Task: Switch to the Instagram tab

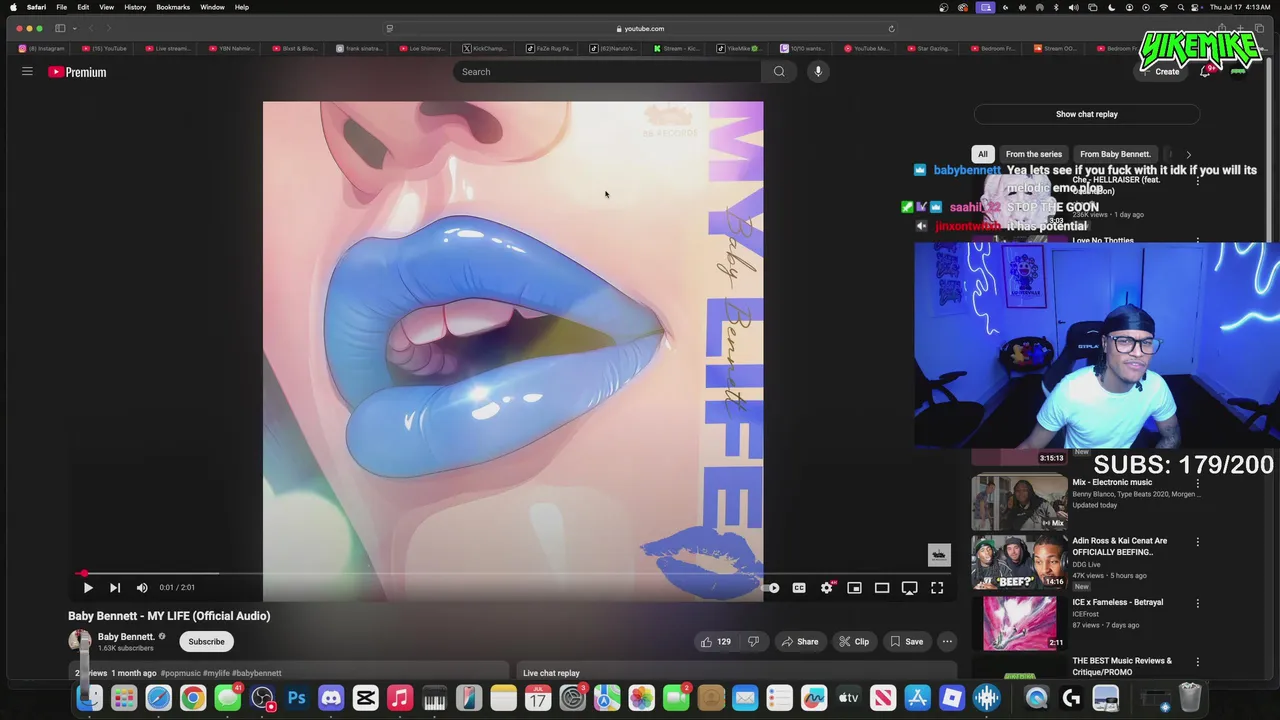Action: tap(42, 48)
